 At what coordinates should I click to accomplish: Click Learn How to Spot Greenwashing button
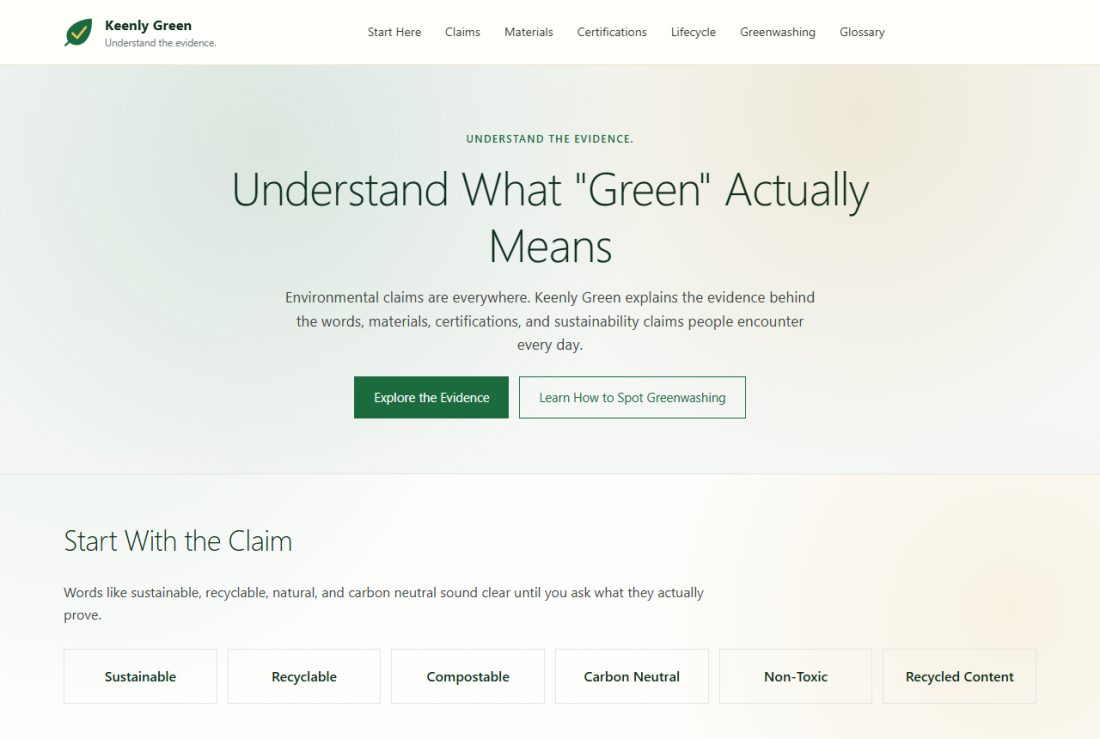[632, 397]
